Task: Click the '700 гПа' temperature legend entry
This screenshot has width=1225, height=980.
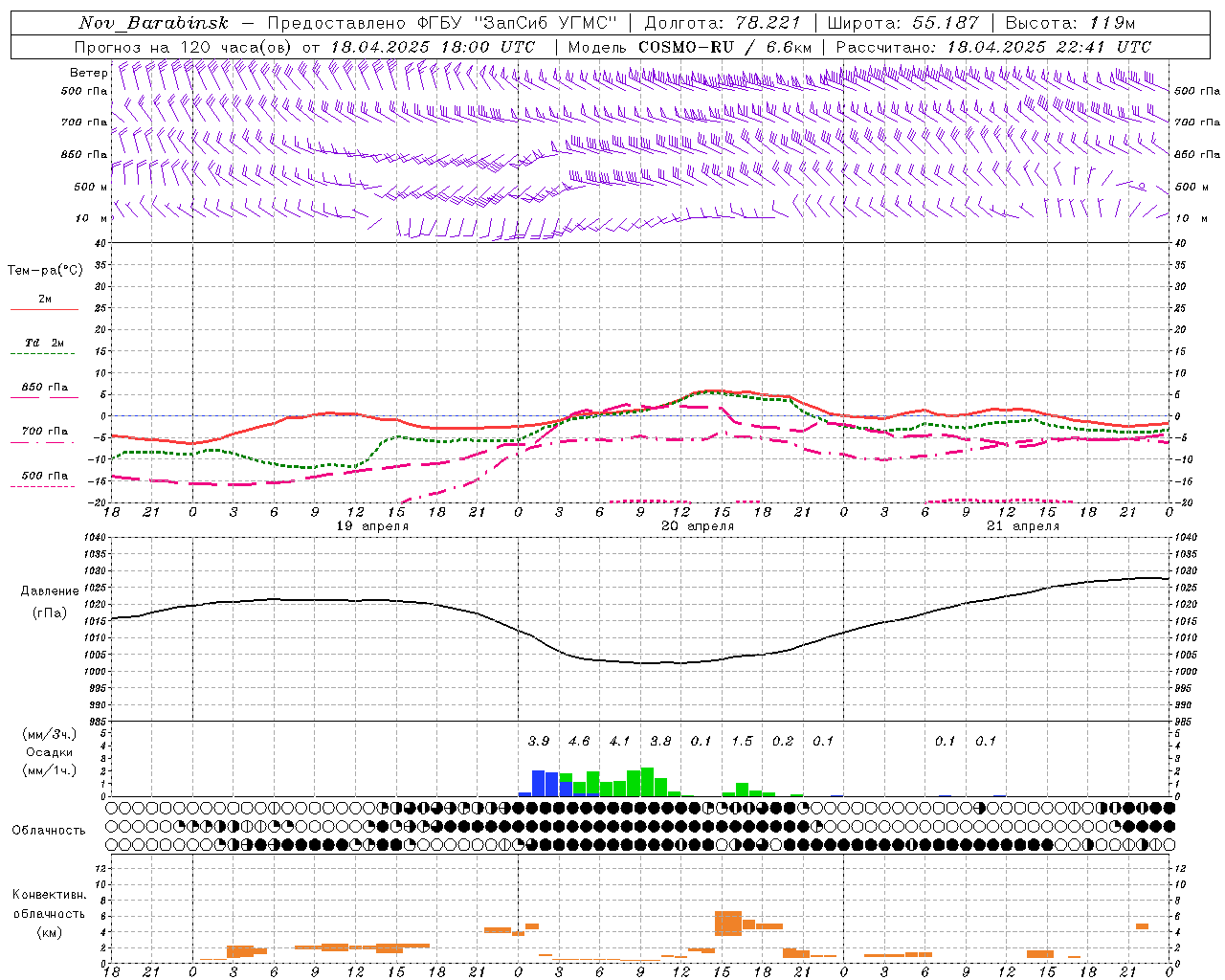Action: 45,432
